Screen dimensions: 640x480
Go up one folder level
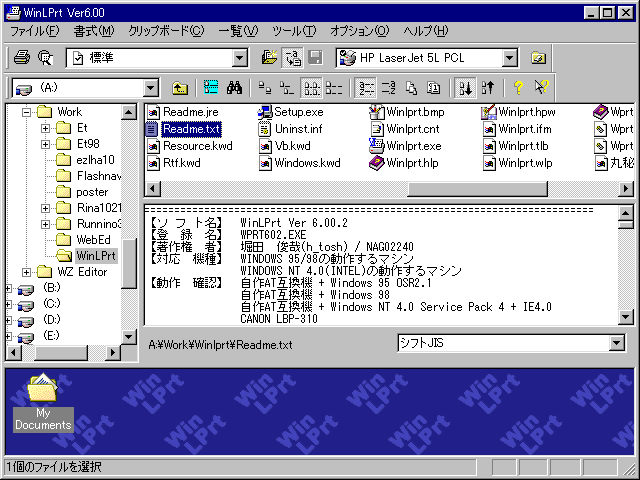click(180, 87)
